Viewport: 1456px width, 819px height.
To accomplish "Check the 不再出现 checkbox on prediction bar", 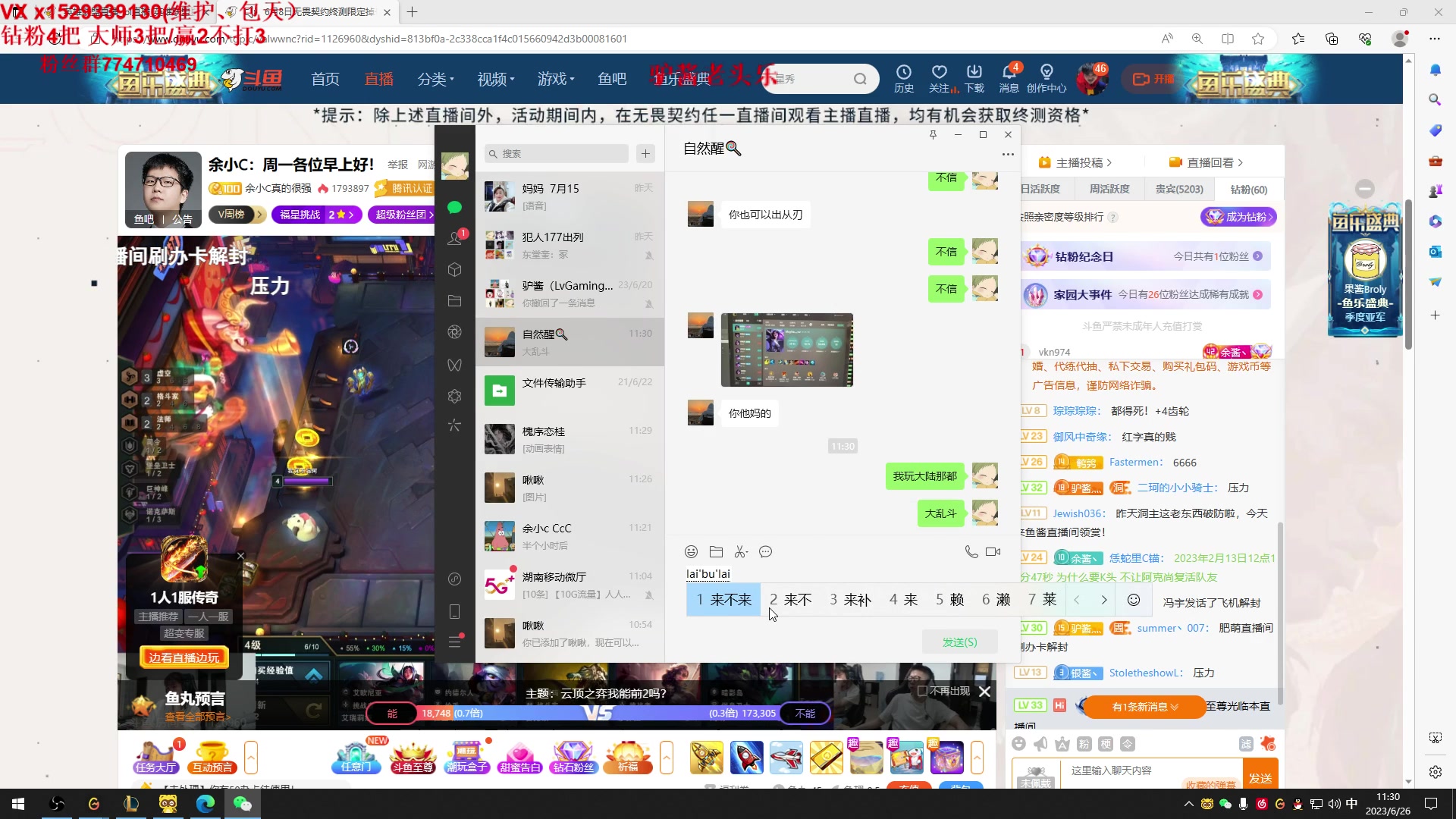I will pyautogui.click(x=922, y=691).
